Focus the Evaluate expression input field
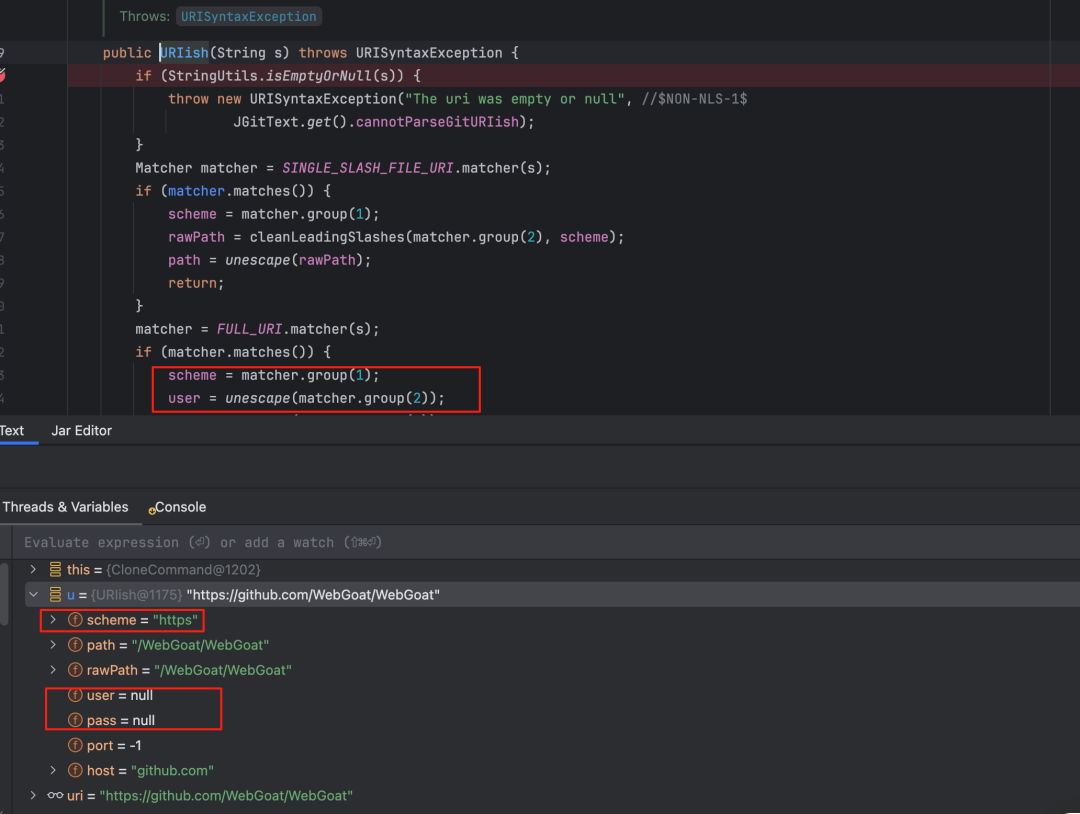 tap(544, 543)
